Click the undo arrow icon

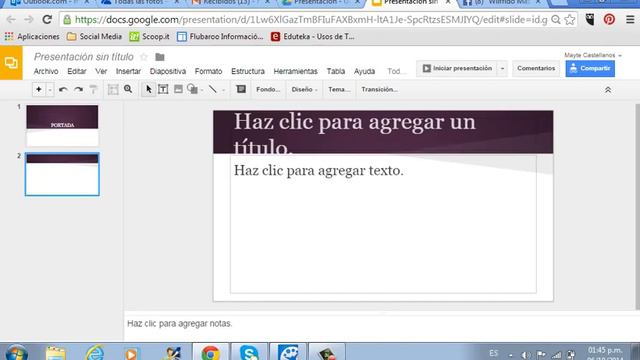pos(63,89)
